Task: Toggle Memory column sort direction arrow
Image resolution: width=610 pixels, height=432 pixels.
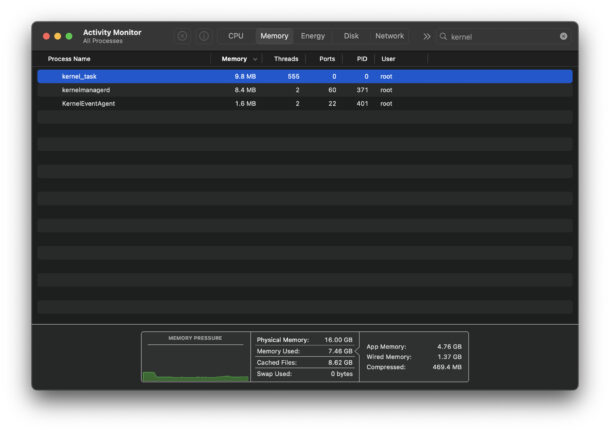Action: (x=254, y=59)
